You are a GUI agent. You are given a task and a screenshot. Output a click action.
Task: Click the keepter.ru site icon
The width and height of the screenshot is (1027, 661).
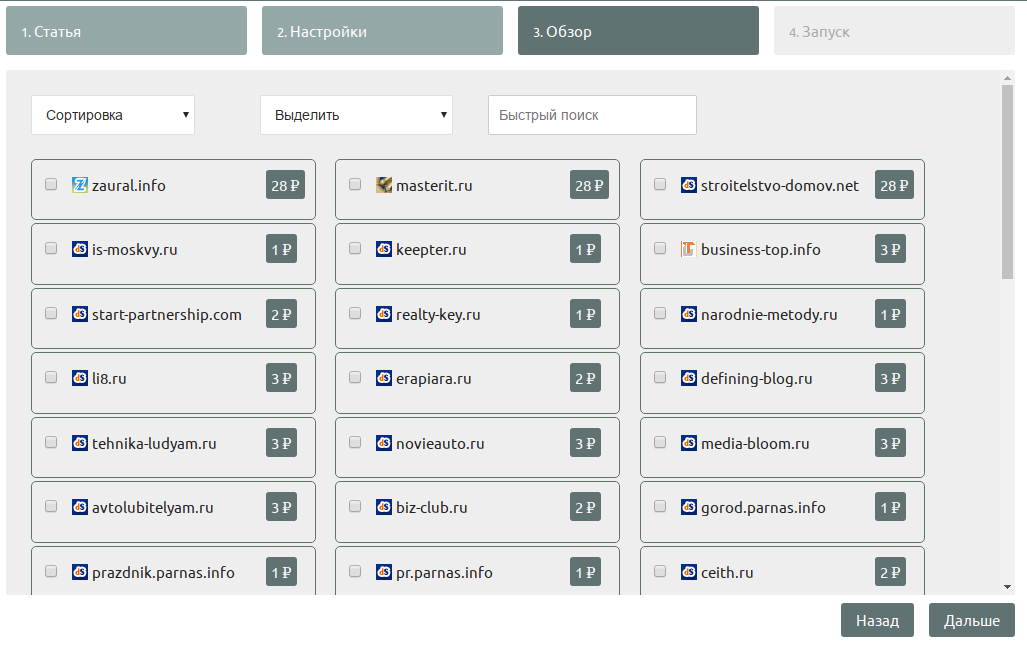point(384,250)
